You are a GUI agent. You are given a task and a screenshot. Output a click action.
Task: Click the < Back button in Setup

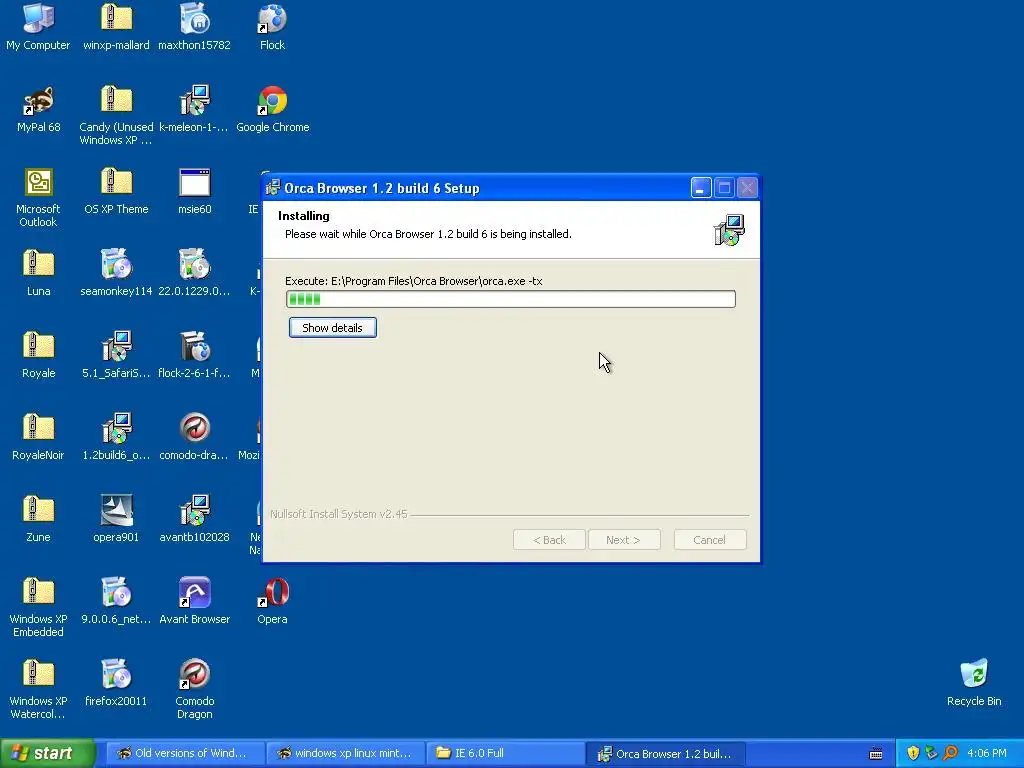(549, 540)
